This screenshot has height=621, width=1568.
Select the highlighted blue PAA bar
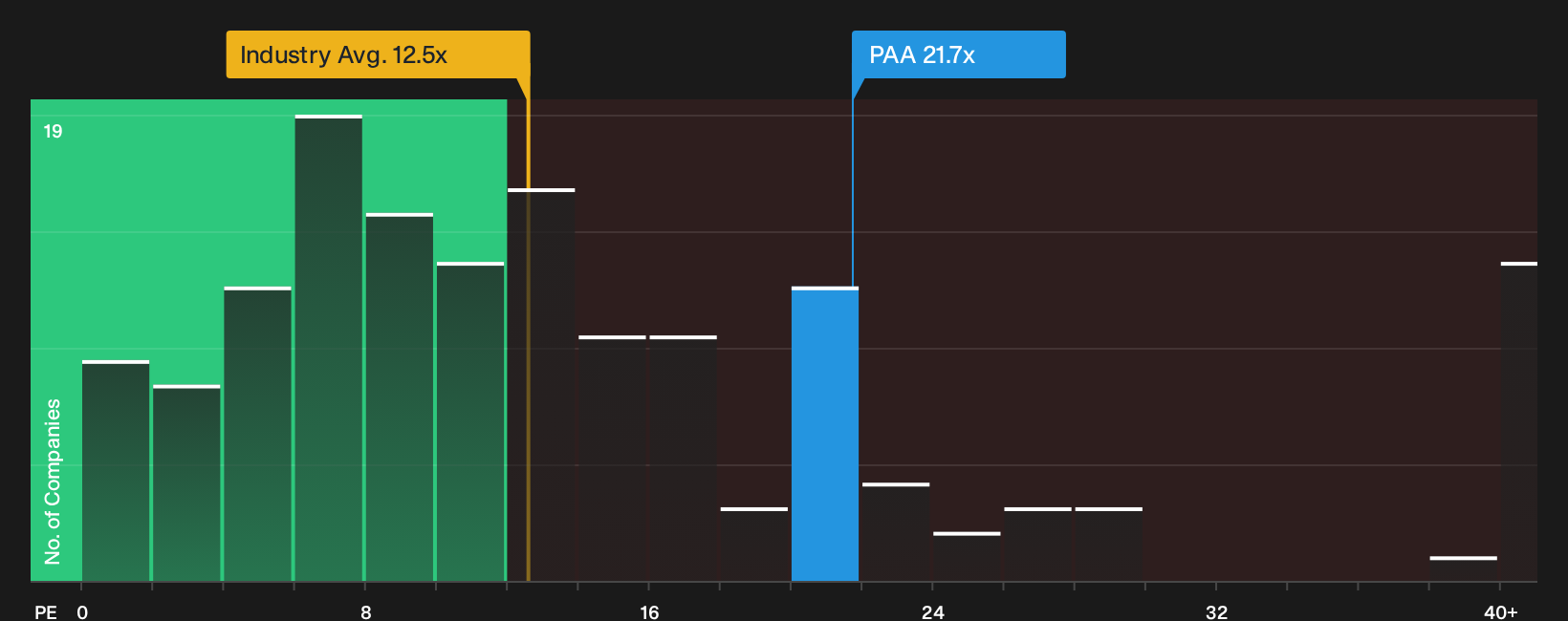point(825,434)
